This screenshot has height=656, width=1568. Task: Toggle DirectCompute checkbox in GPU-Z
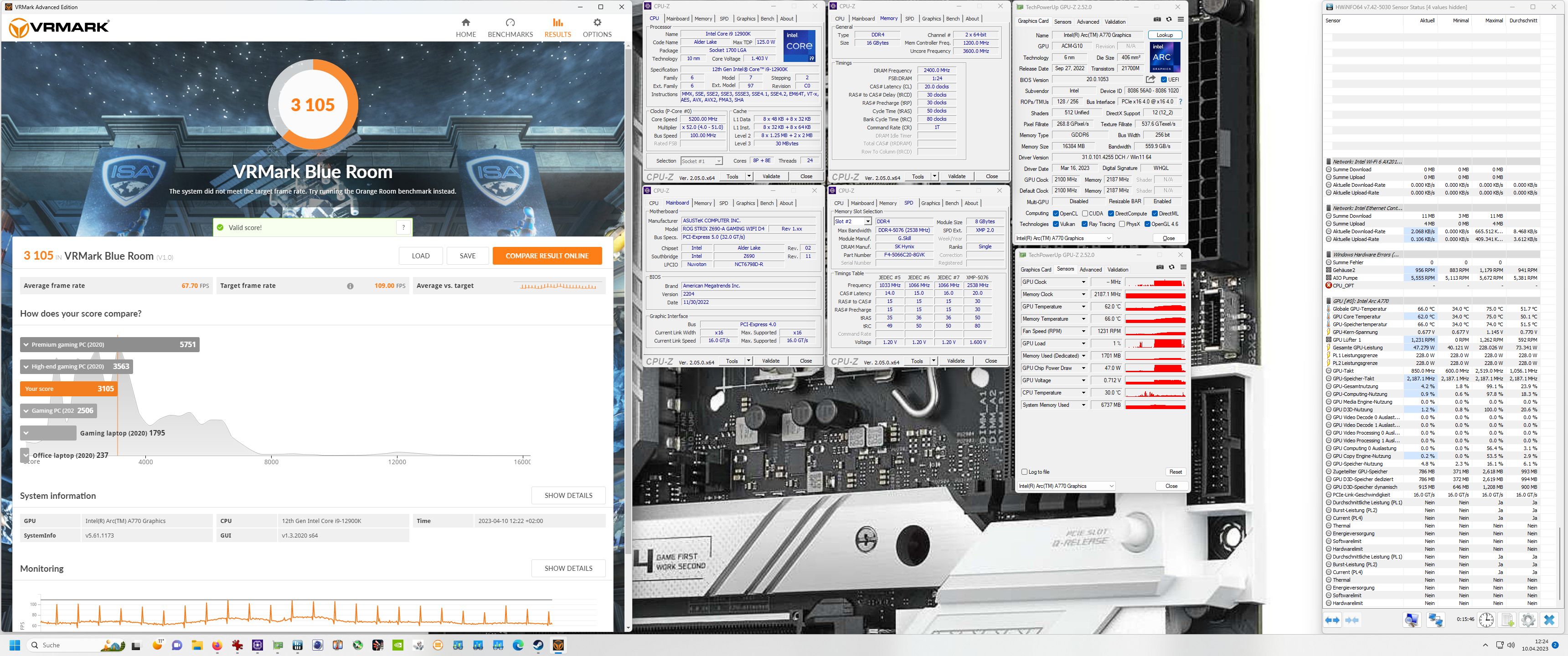click(1111, 214)
